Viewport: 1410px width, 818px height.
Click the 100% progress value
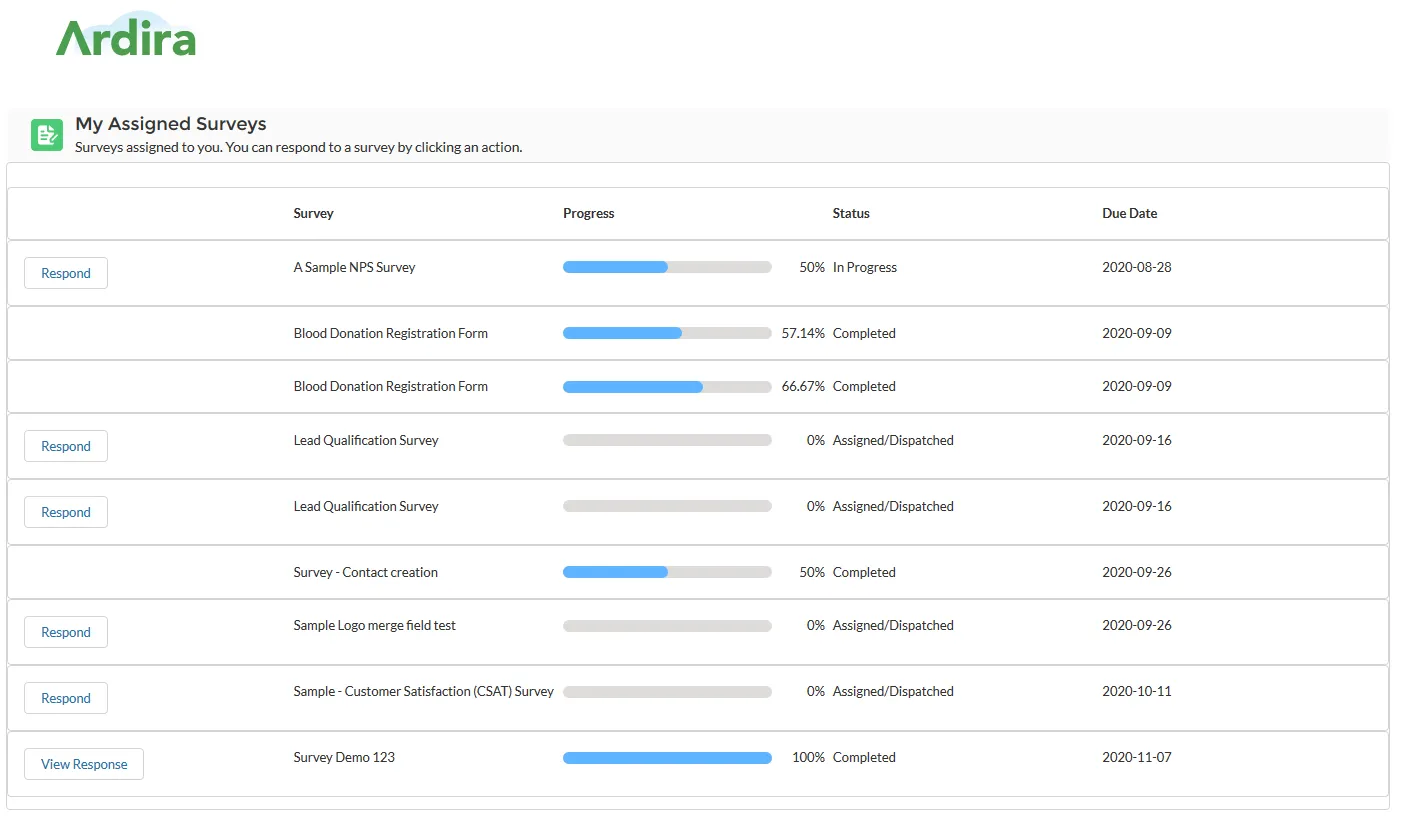pyautogui.click(x=808, y=757)
